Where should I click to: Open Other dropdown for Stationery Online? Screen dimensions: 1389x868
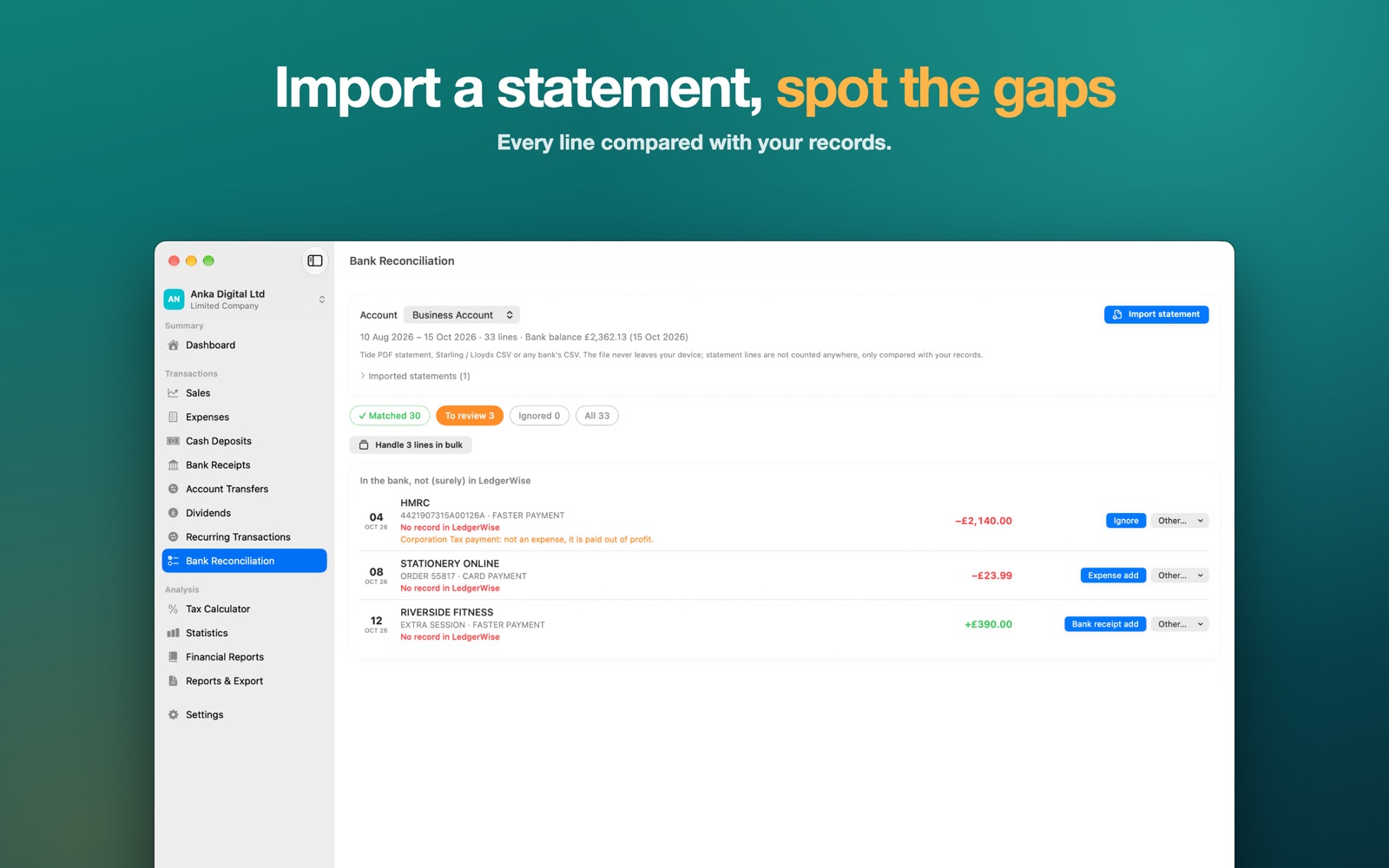point(1181,575)
